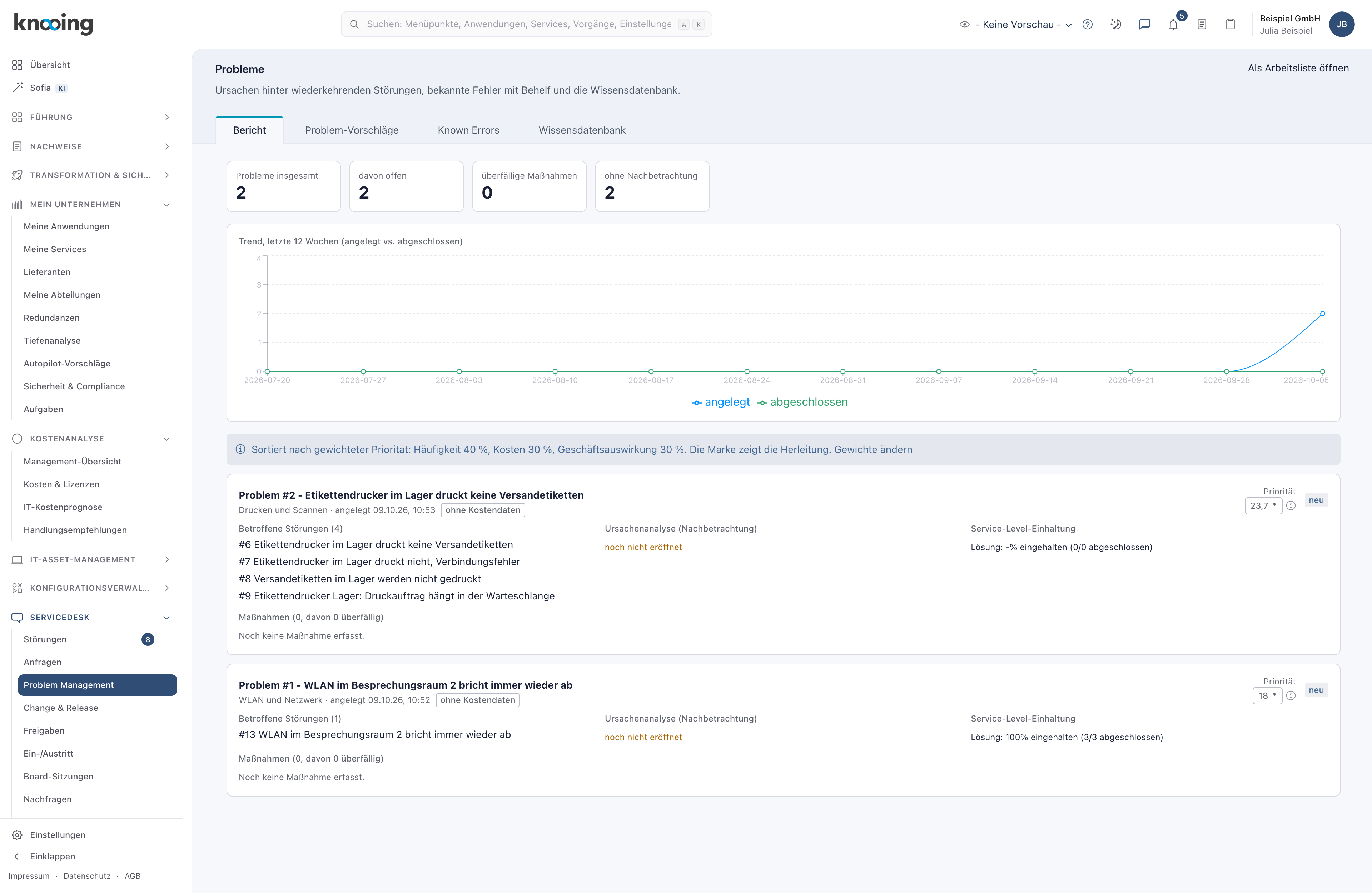Open the help question-mark icon
This screenshot has height=893, width=1372.
coord(1087,24)
